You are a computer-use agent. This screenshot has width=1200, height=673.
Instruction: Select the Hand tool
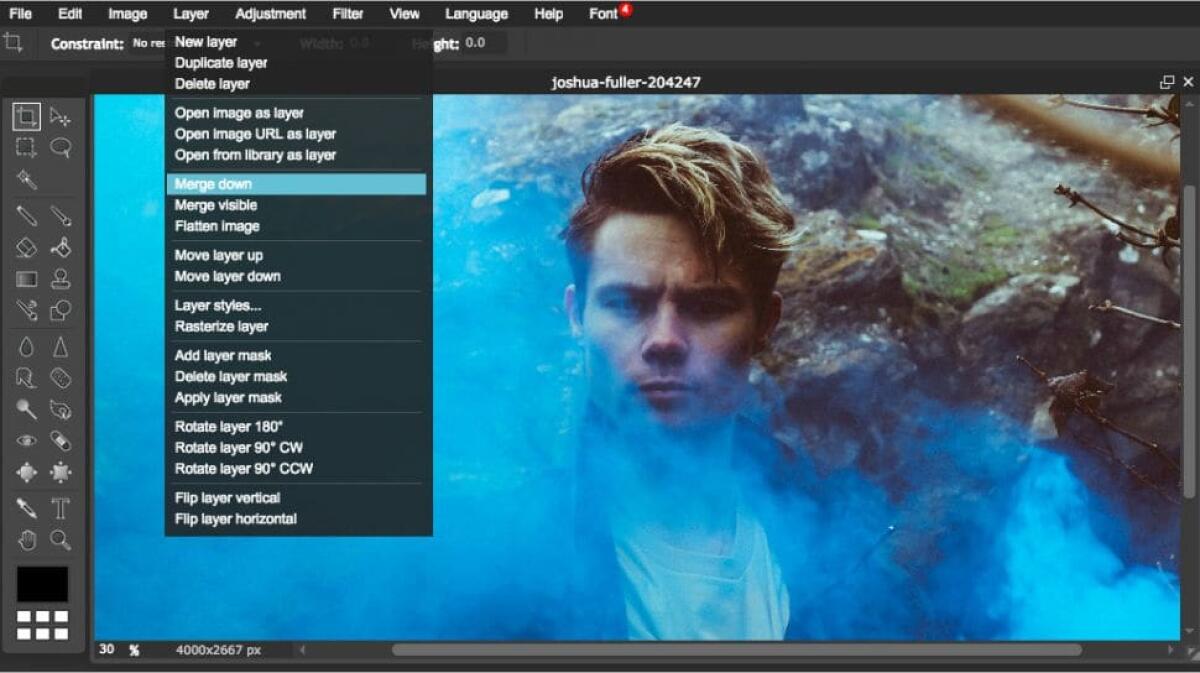(28, 540)
